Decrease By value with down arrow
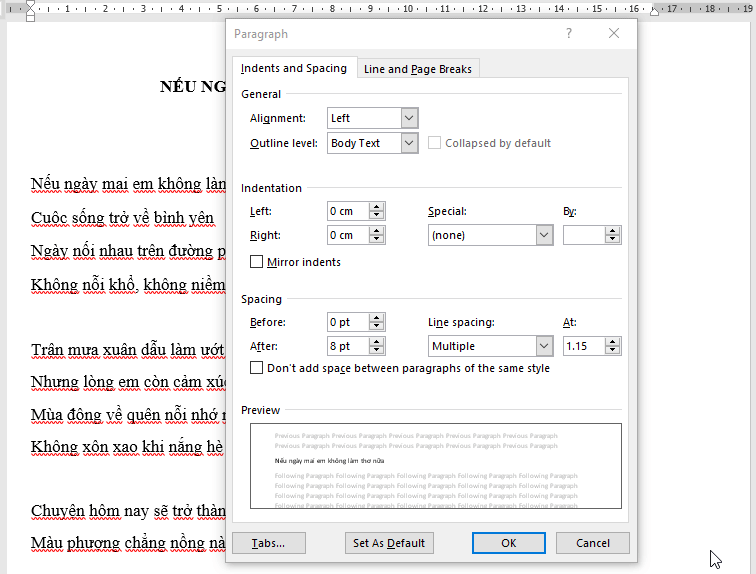 tap(613, 240)
